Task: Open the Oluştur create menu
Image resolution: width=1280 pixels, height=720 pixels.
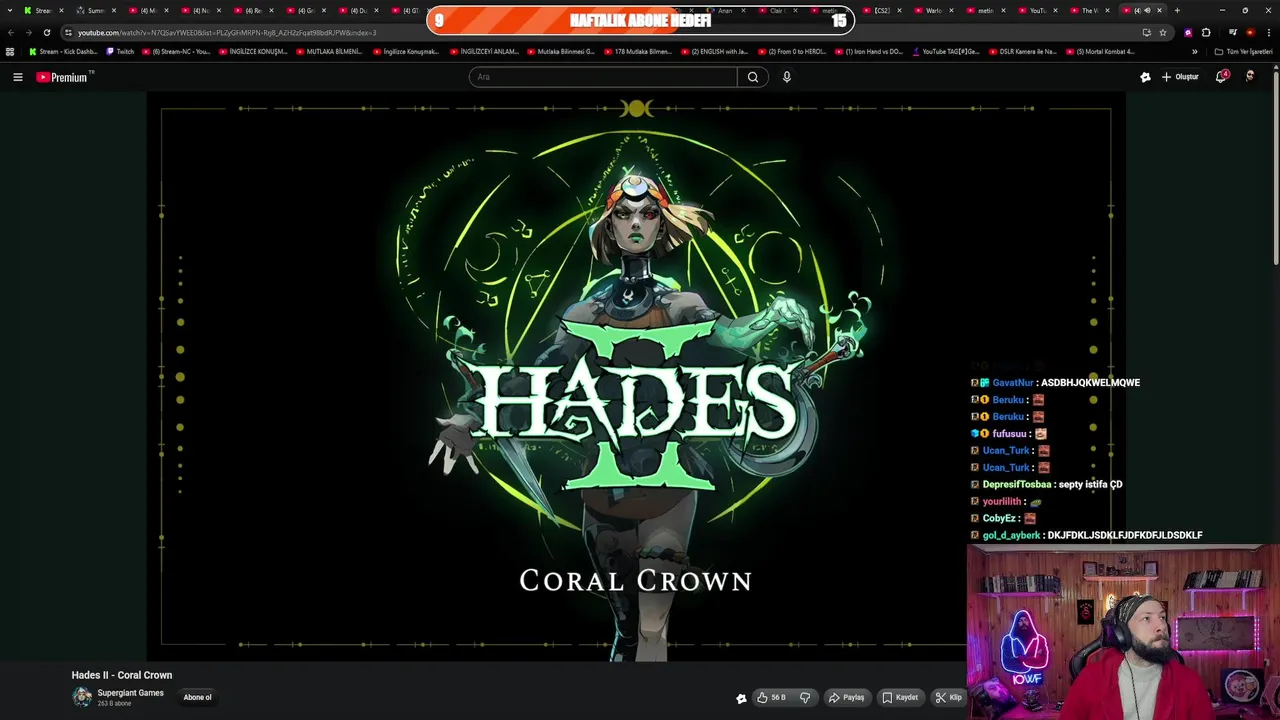Action: (1180, 77)
